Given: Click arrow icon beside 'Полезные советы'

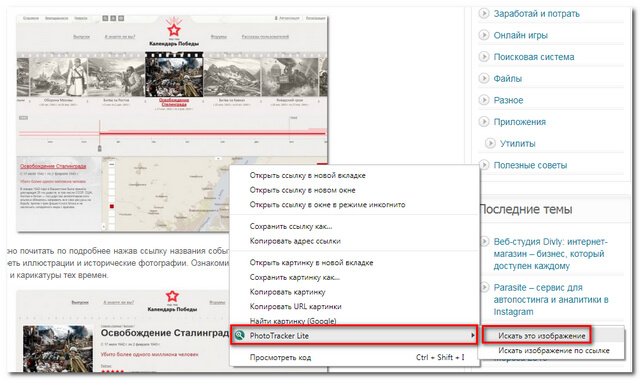Looking at the screenshot, I should (484, 165).
